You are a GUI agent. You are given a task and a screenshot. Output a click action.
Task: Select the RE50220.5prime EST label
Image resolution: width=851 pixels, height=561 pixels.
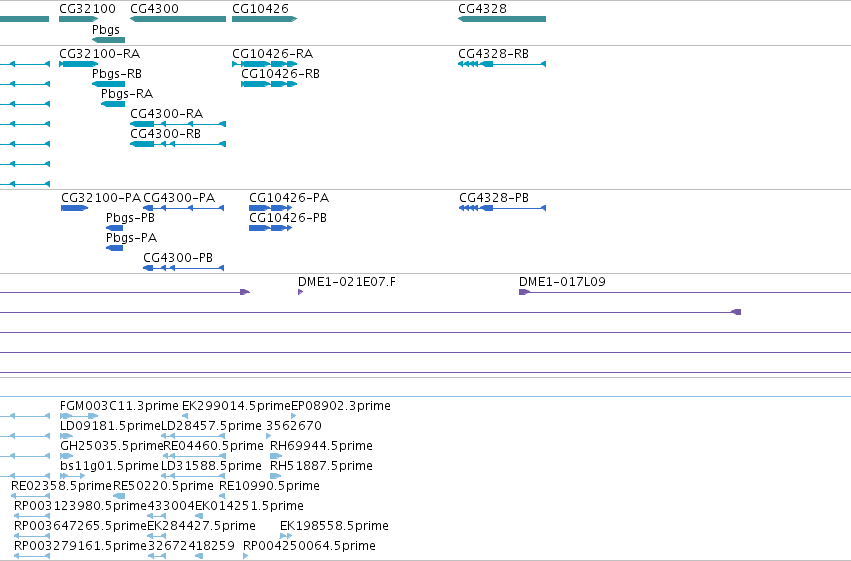tap(163, 487)
